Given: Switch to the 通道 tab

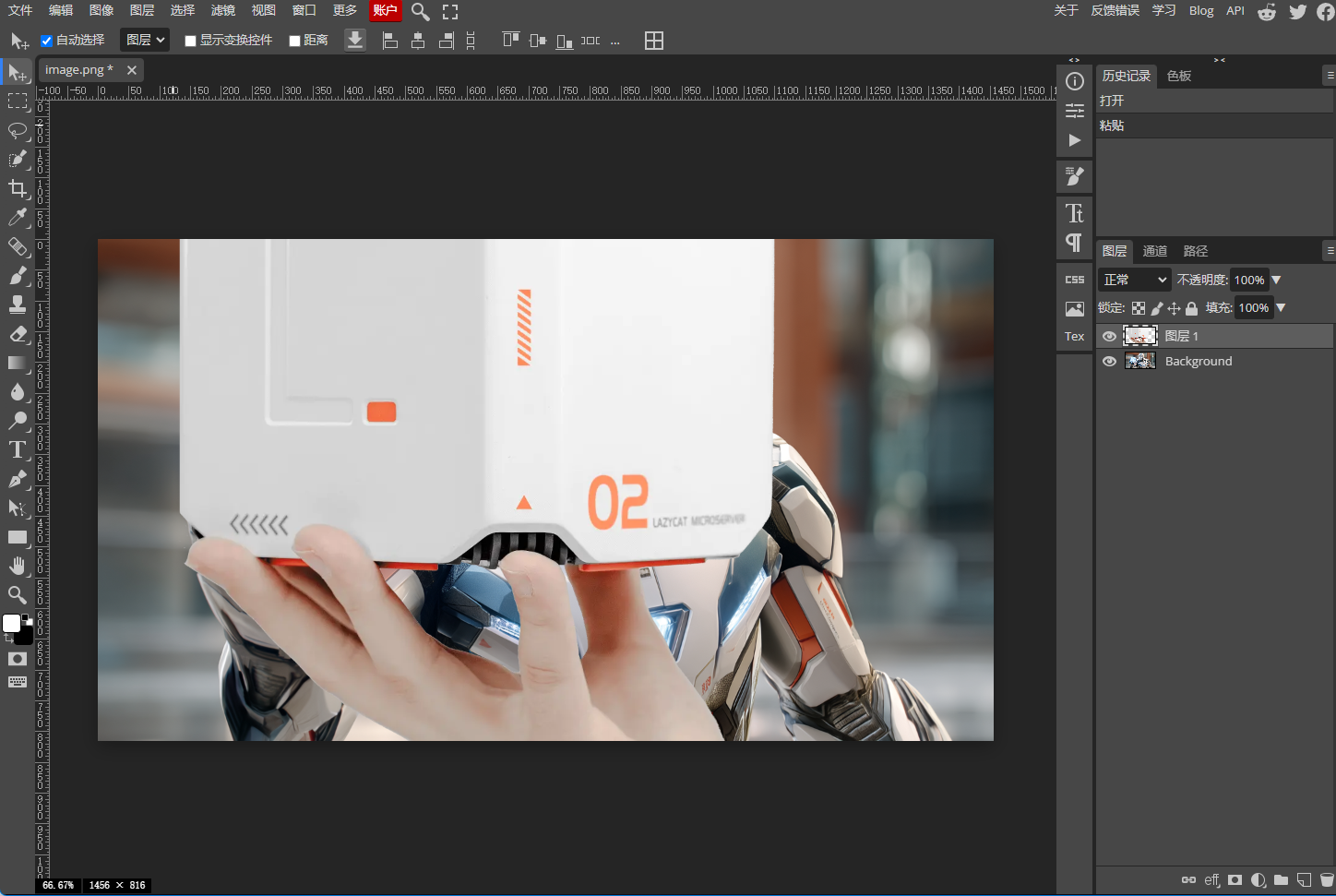Looking at the screenshot, I should tap(1154, 251).
